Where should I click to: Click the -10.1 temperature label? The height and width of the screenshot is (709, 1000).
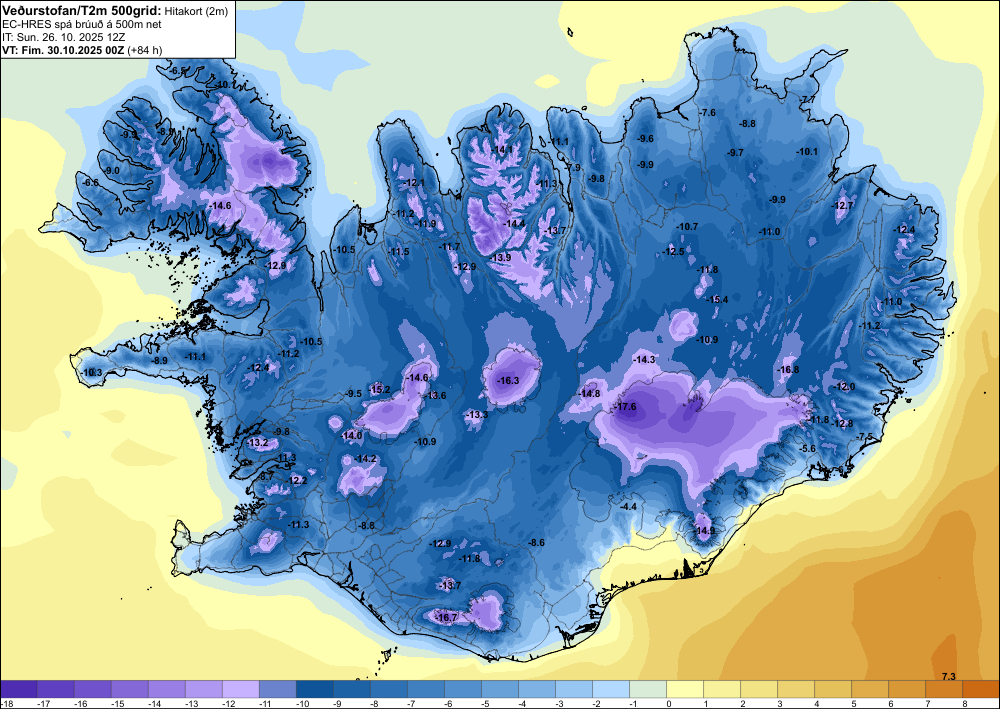[x=807, y=151]
